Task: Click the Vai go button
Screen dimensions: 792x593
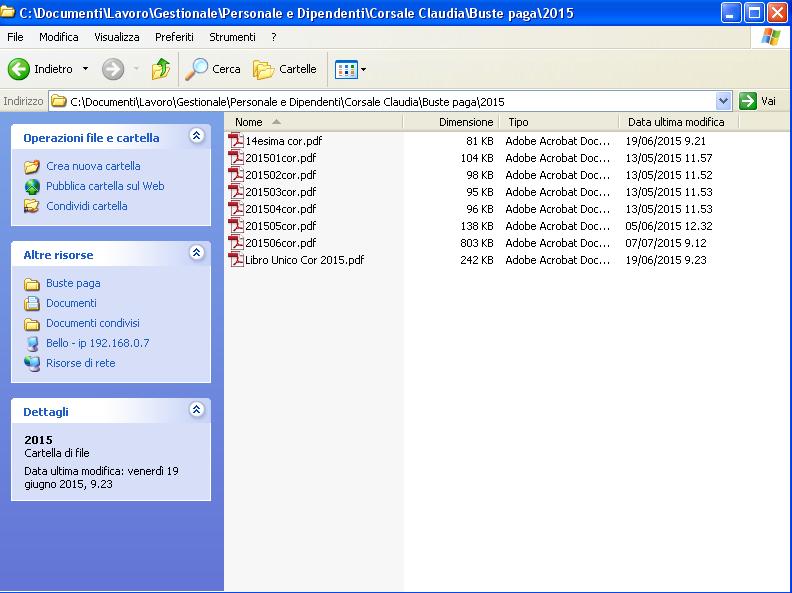Action: tap(758, 101)
